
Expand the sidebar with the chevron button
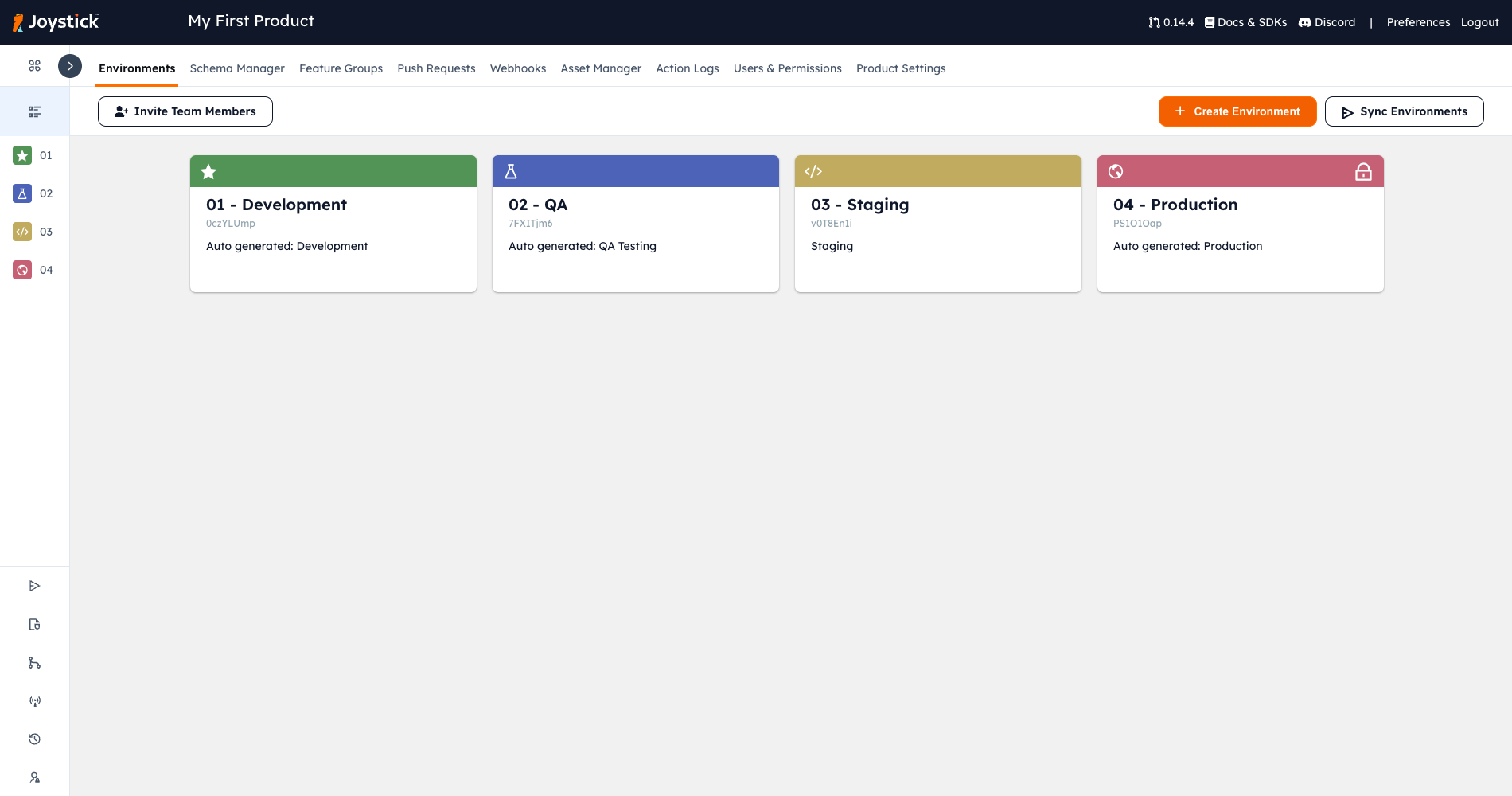point(70,66)
